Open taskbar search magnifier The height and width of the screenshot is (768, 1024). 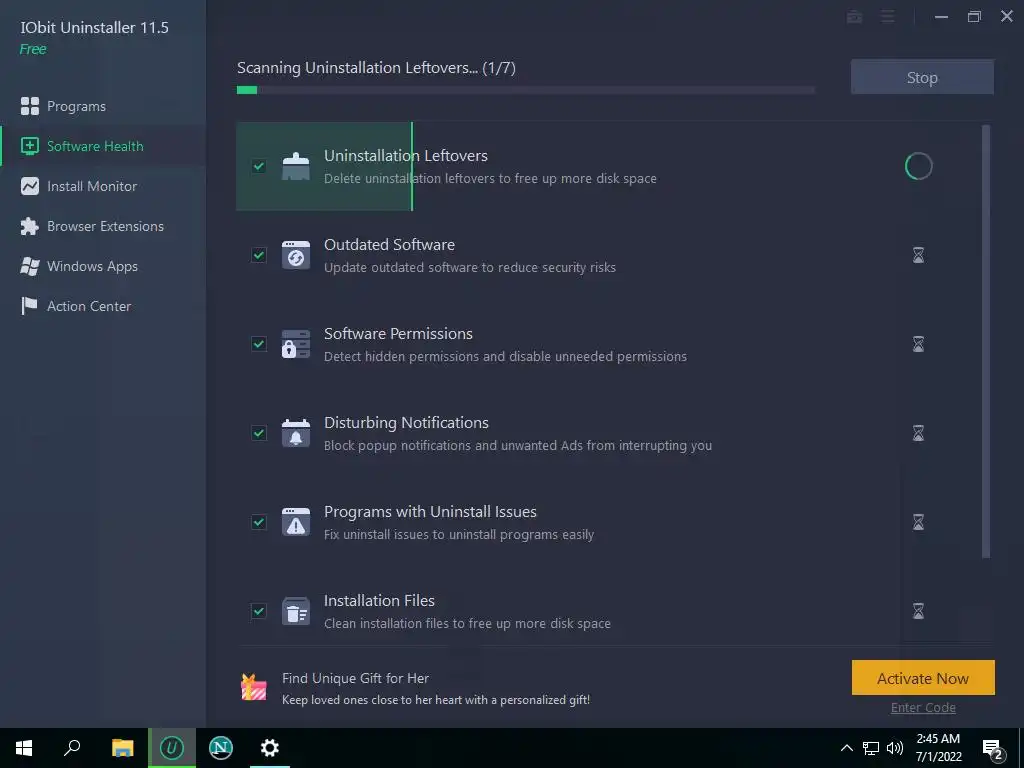72,748
